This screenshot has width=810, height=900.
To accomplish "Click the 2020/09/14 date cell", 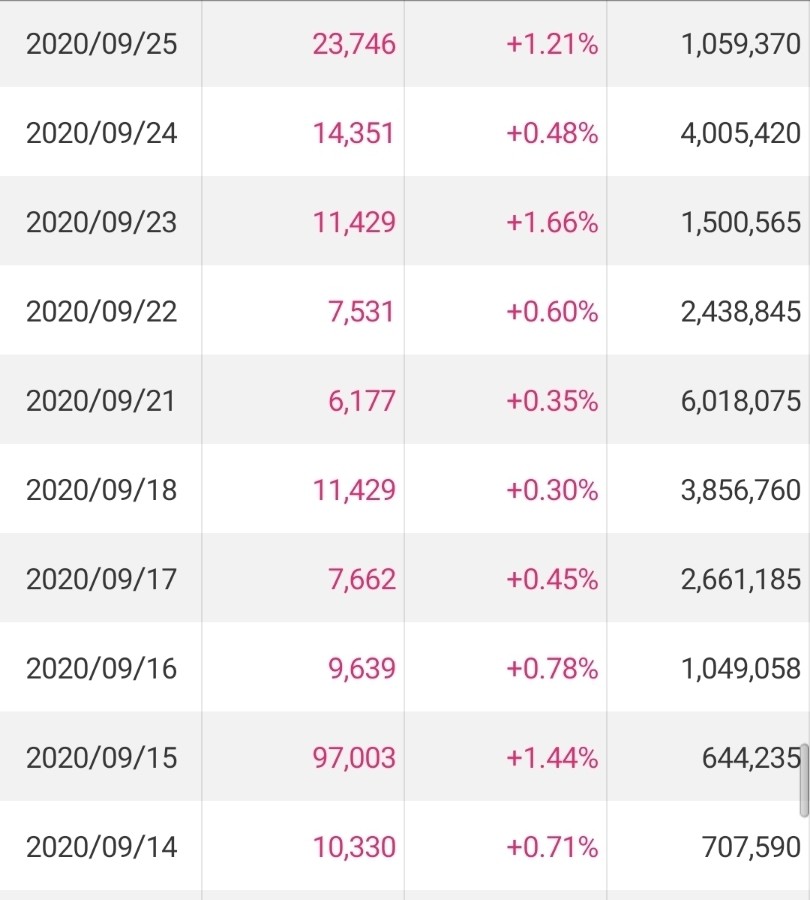I will (x=102, y=847).
